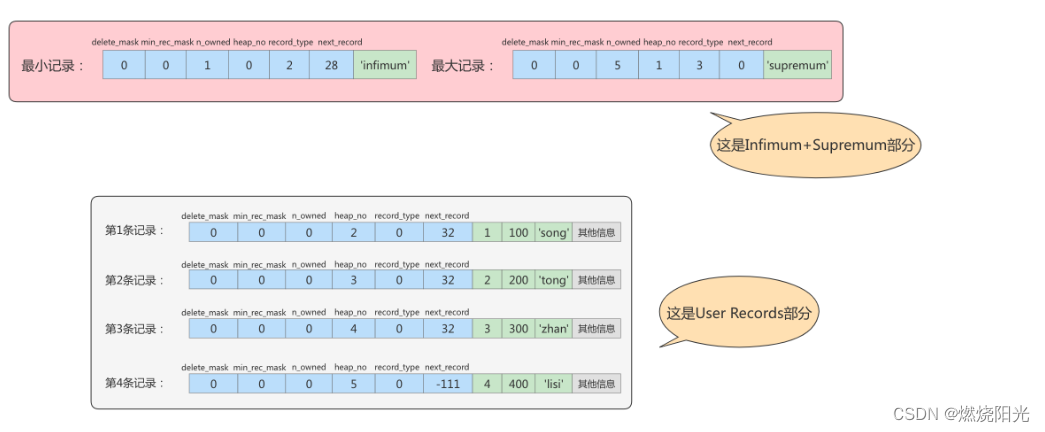Screen dimensions: 1045x432
Task: Click the 其他信息 box in the first record
Action: coord(596,232)
